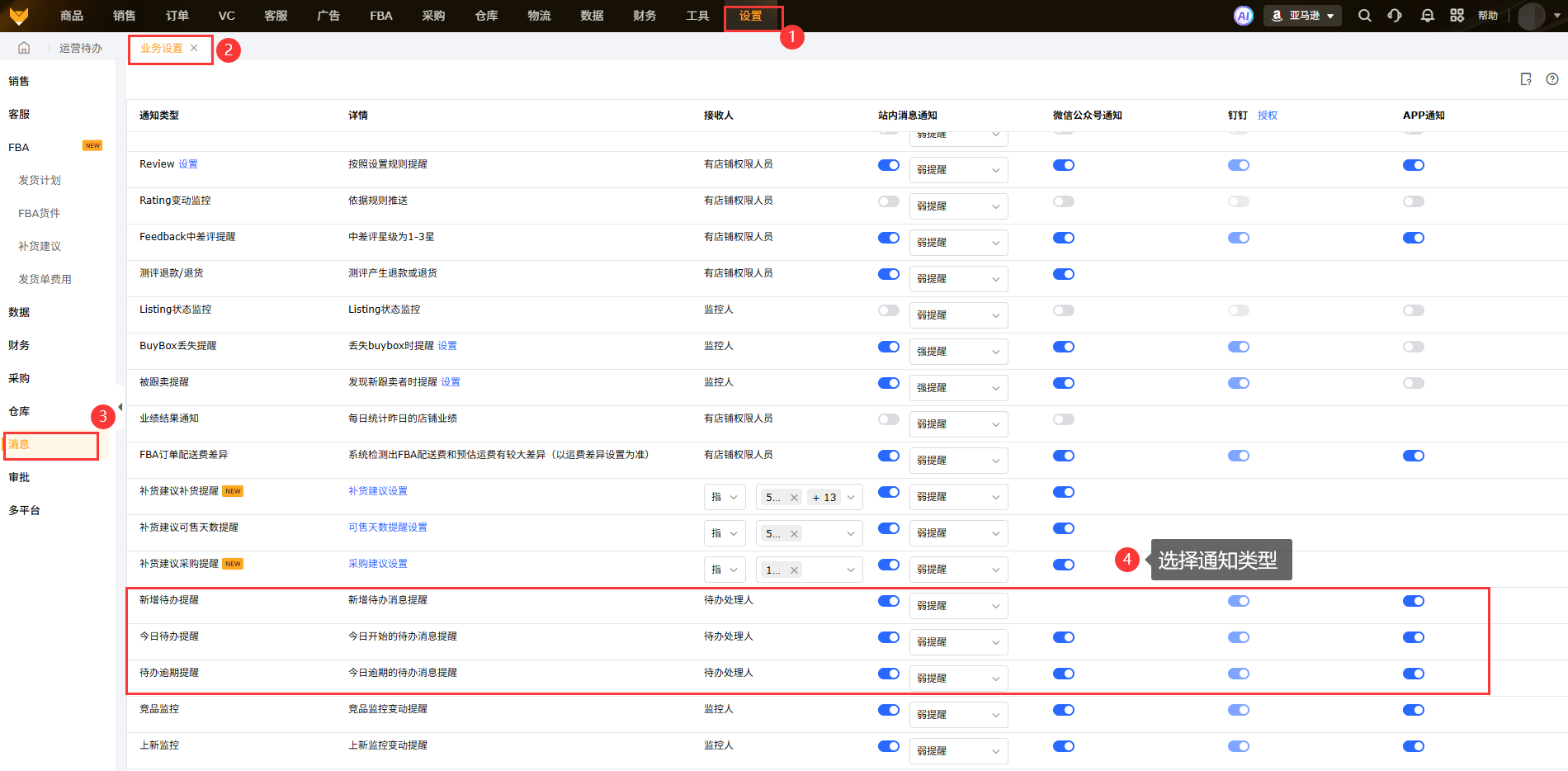Click the 帮助 button in top bar
This screenshot has height=771, width=1568.
[1488, 16]
